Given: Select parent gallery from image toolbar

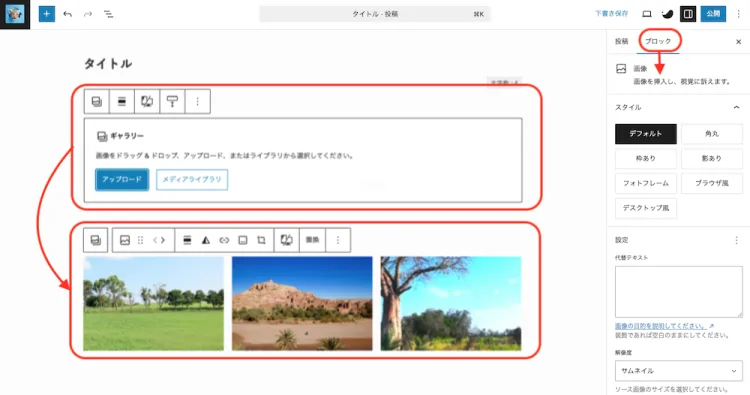Looking at the screenshot, I should (96, 240).
